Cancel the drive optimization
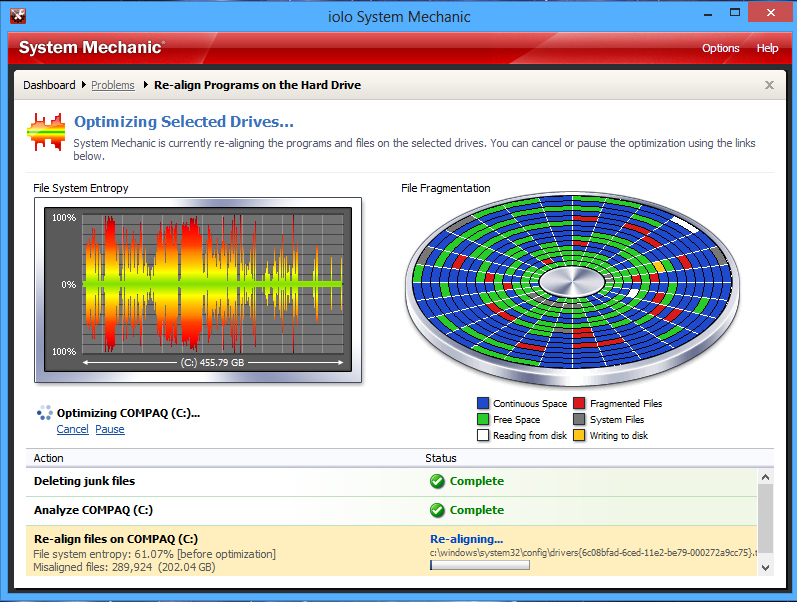 click(72, 429)
